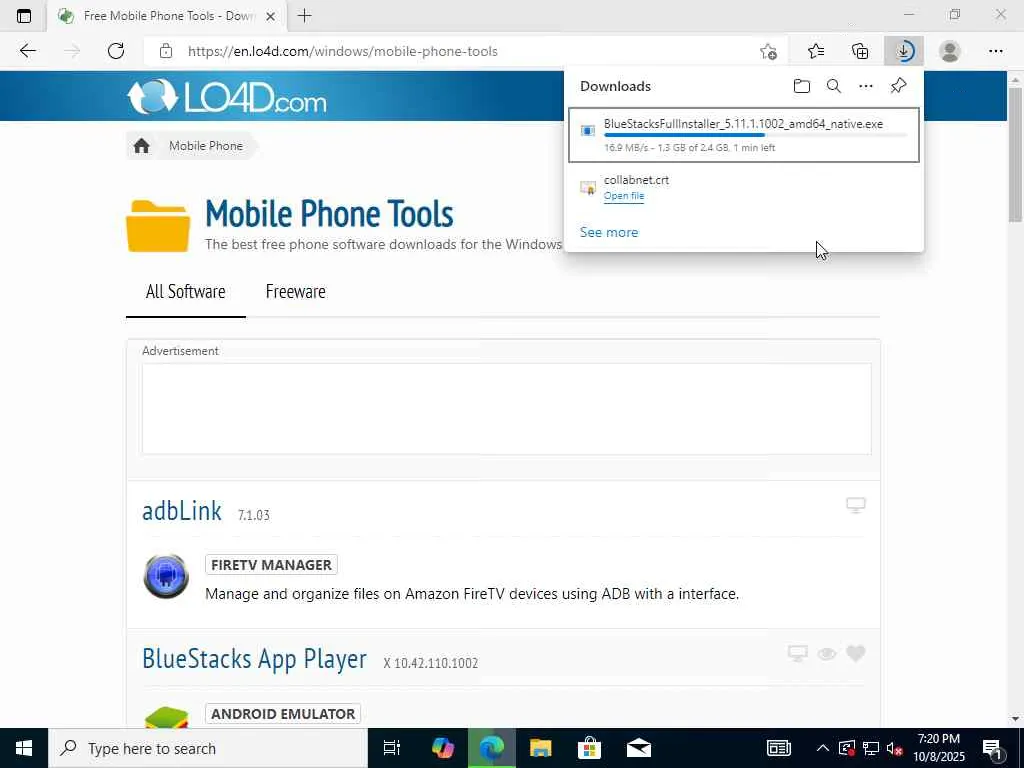Open the Mobile Phone breadcrumb
Screen dimensions: 1024x768
point(206,146)
